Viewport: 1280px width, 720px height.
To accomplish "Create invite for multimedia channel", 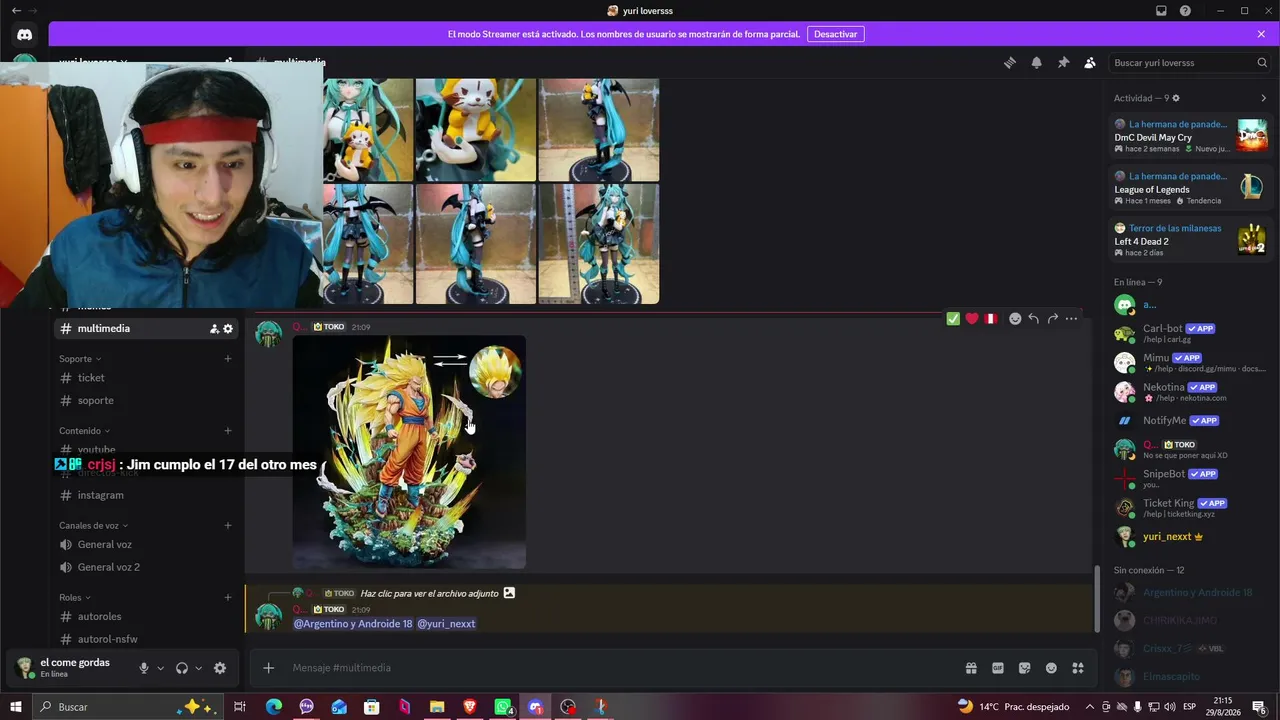I will pyautogui.click(x=214, y=328).
